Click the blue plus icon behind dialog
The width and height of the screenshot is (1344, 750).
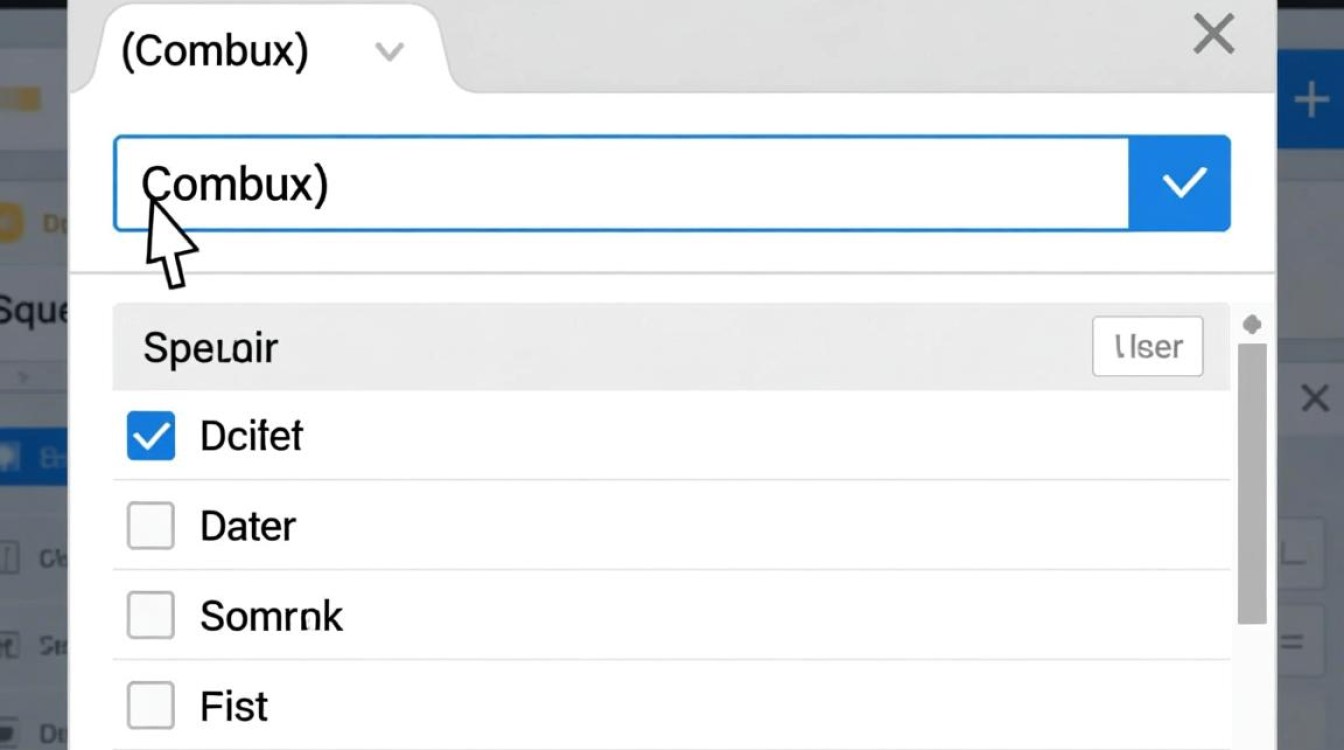pyautogui.click(x=1310, y=101)
